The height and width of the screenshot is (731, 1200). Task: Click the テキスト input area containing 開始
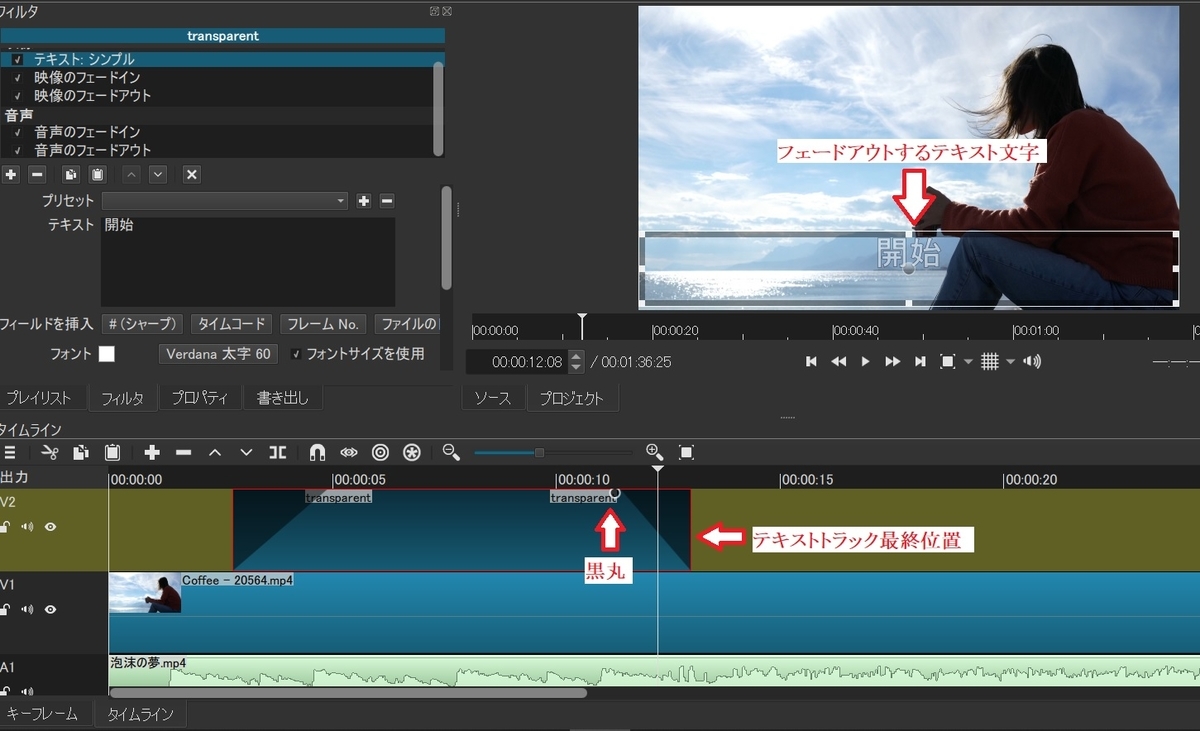[x=248, y=262]
